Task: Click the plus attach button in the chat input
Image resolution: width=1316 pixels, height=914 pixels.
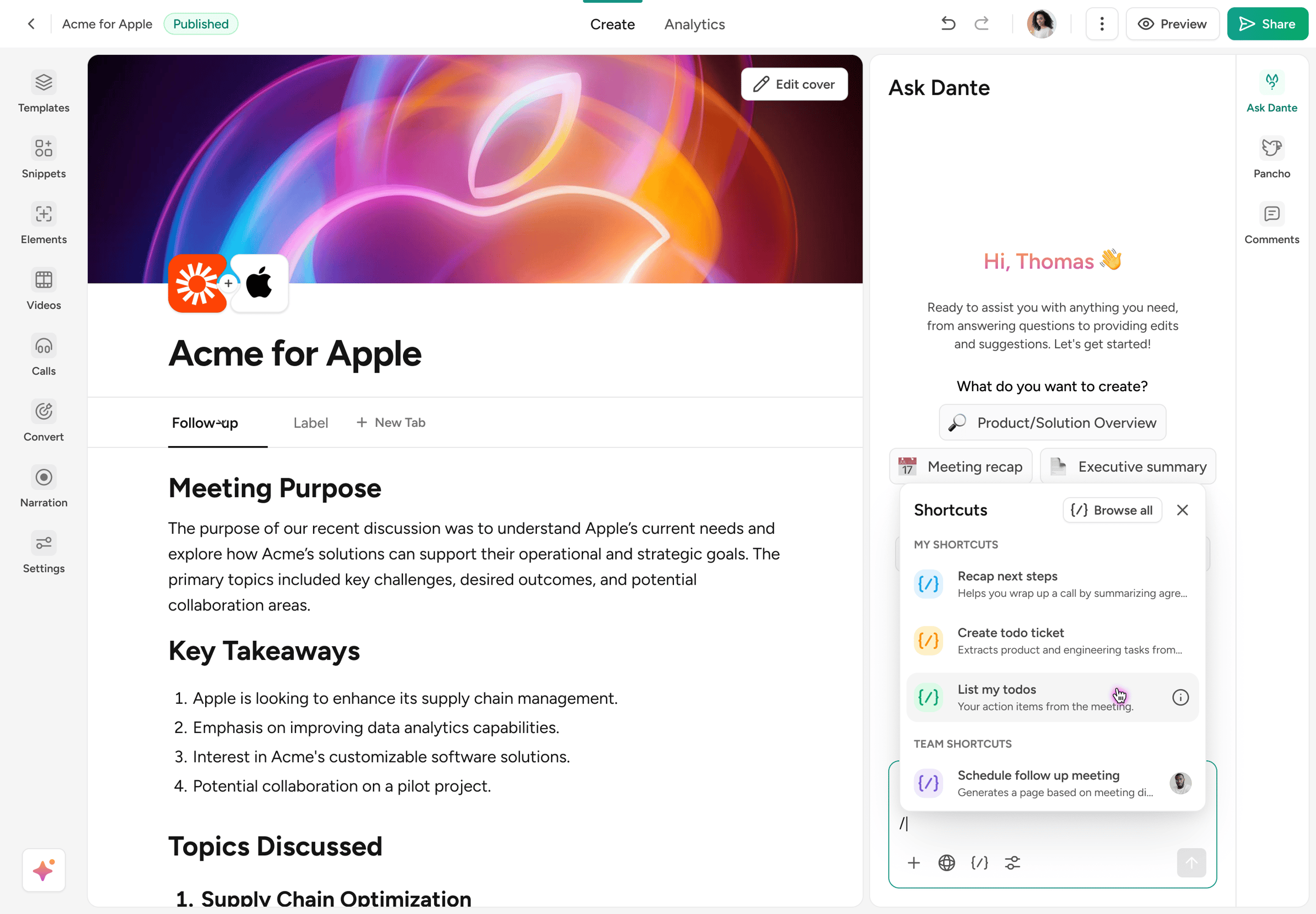Action: (x=914, y=862)
